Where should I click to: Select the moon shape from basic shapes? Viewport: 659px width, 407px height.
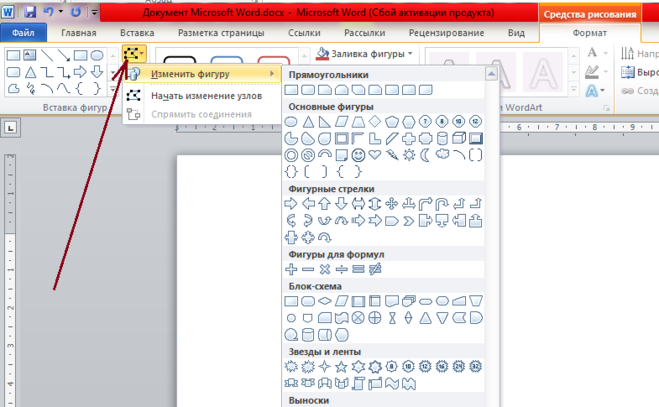pyautogui.click(x=424, y=155)
